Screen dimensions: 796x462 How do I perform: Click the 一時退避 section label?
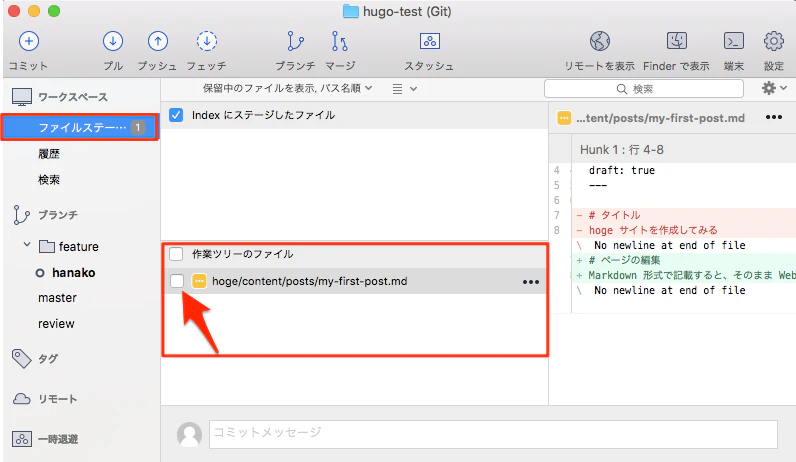coord(58,439)
